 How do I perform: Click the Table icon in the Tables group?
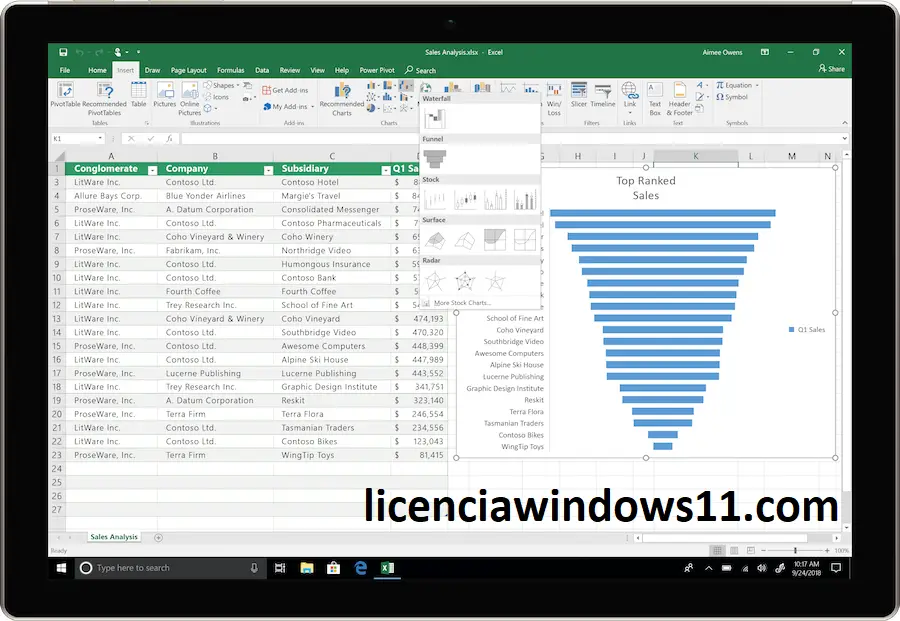pos(139,95)
